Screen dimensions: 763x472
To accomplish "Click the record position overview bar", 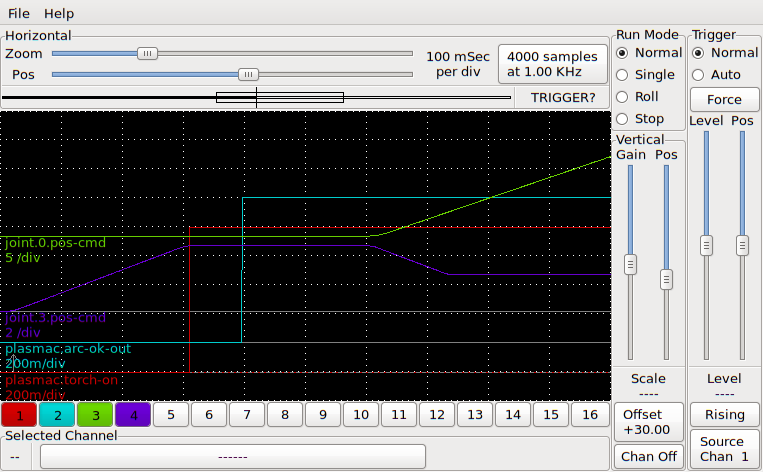I will tap(256, 97).
